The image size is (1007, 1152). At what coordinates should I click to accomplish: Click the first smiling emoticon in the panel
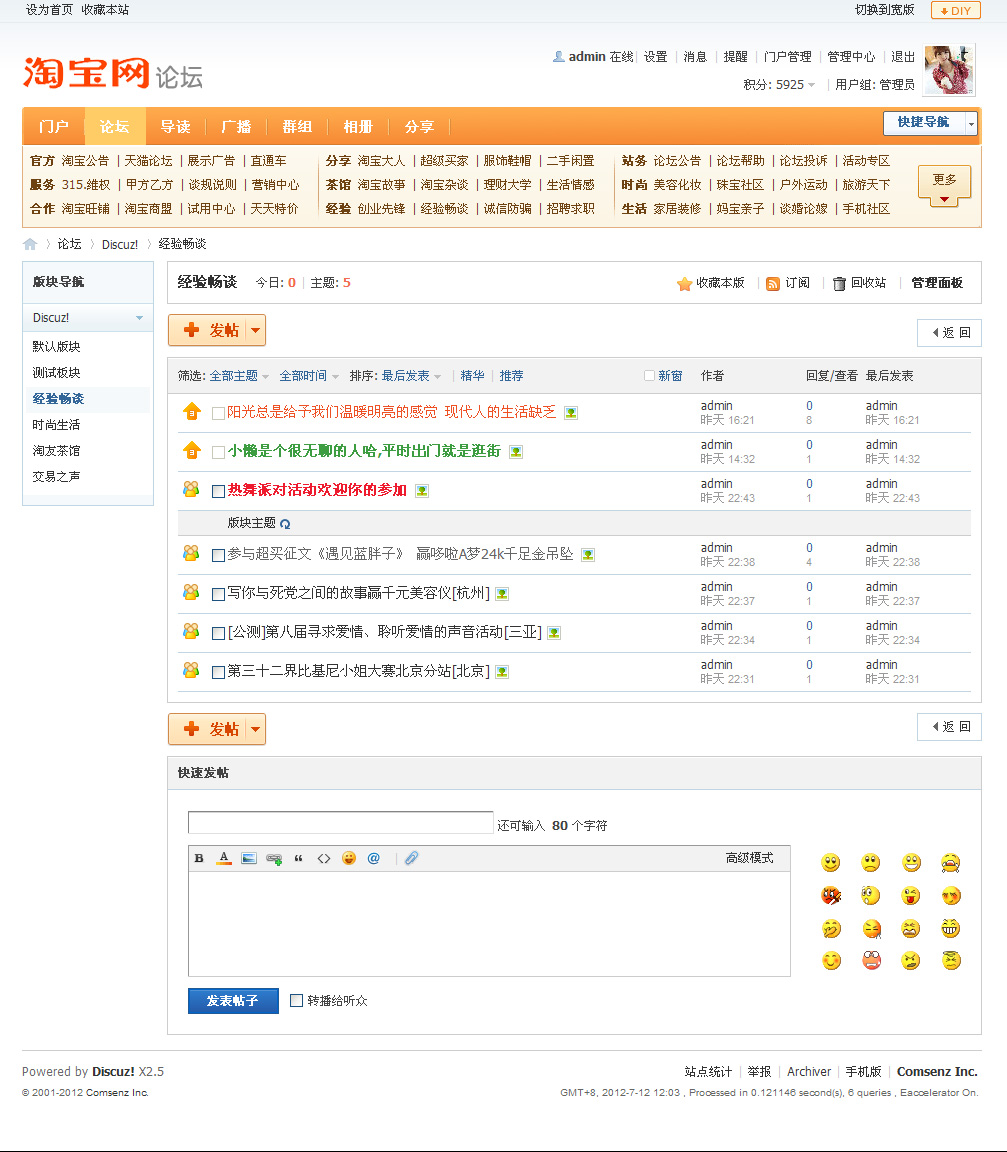coord(831,863)
